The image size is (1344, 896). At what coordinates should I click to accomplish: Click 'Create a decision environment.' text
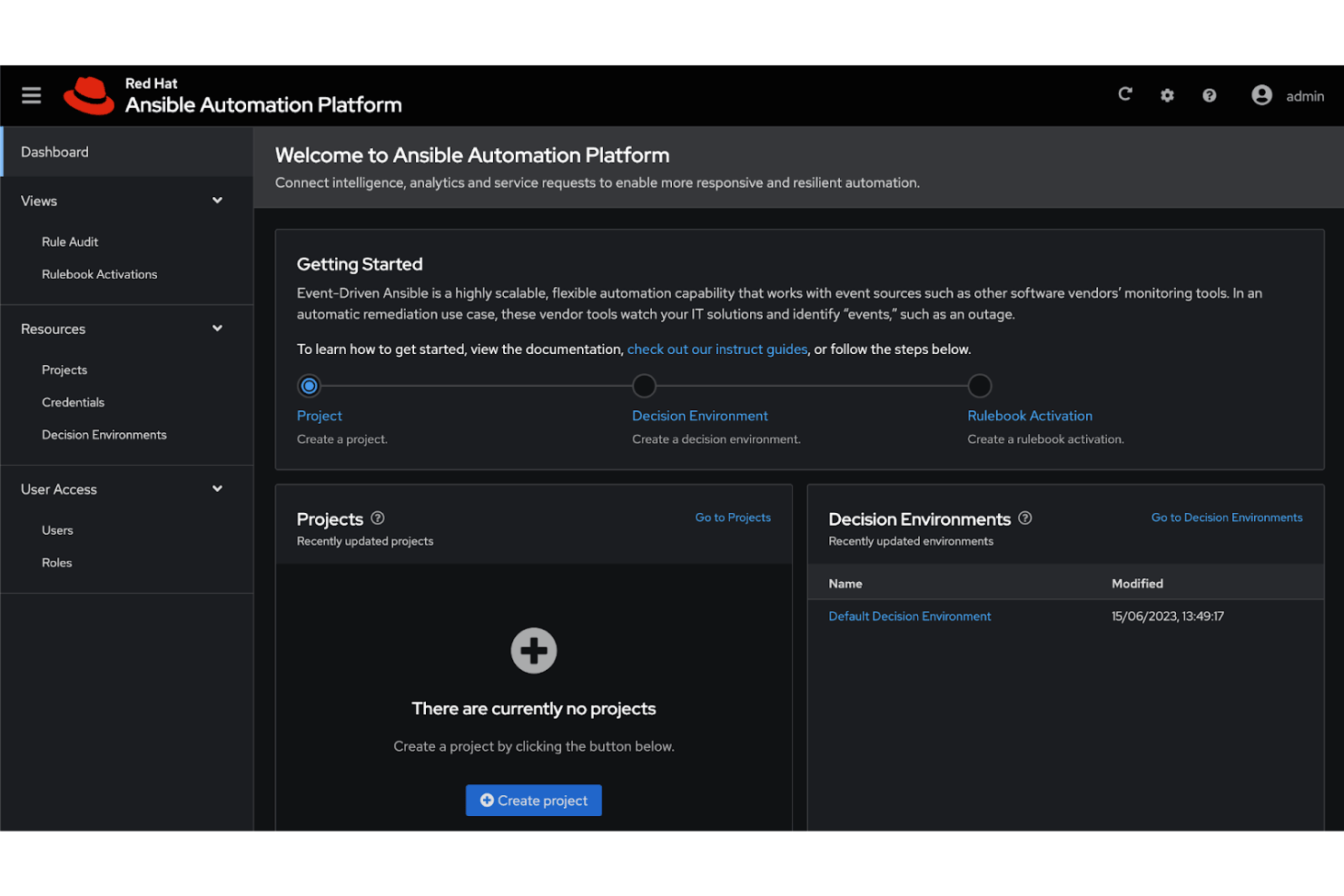tap(716, 439)
